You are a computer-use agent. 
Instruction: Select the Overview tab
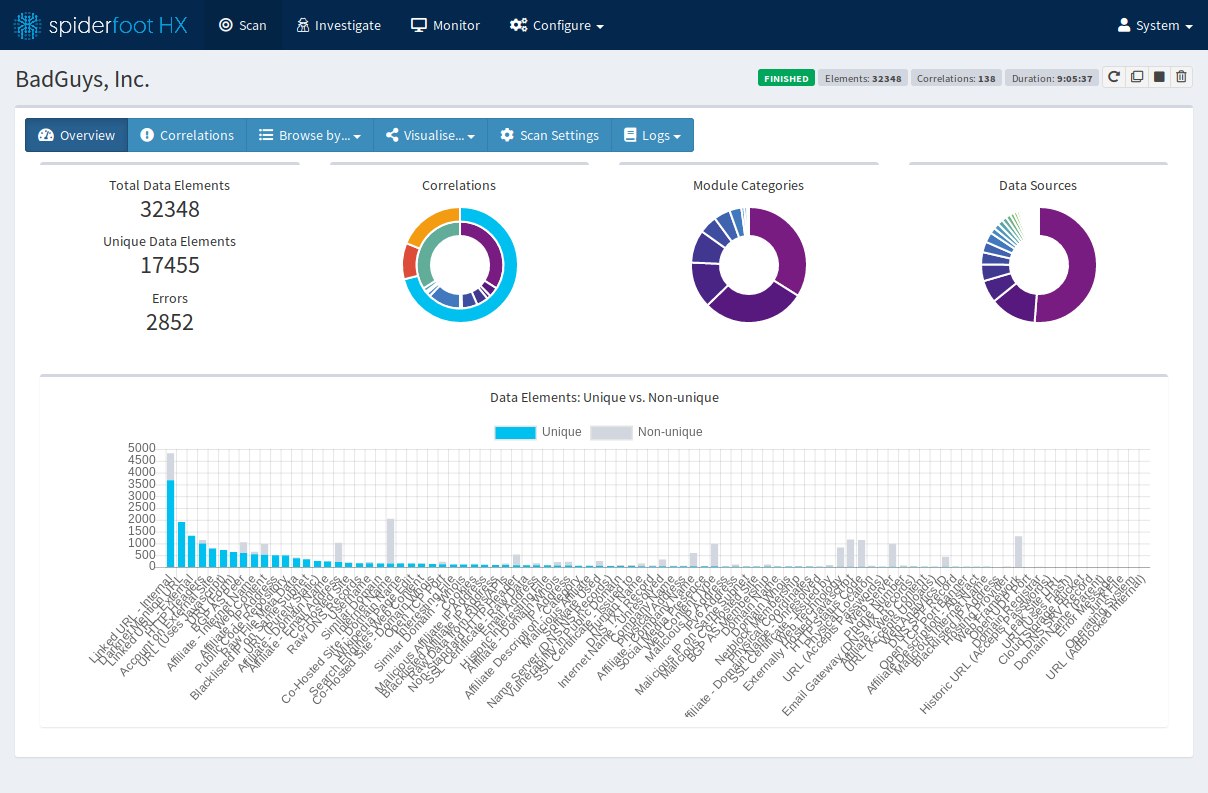point(77,135)
